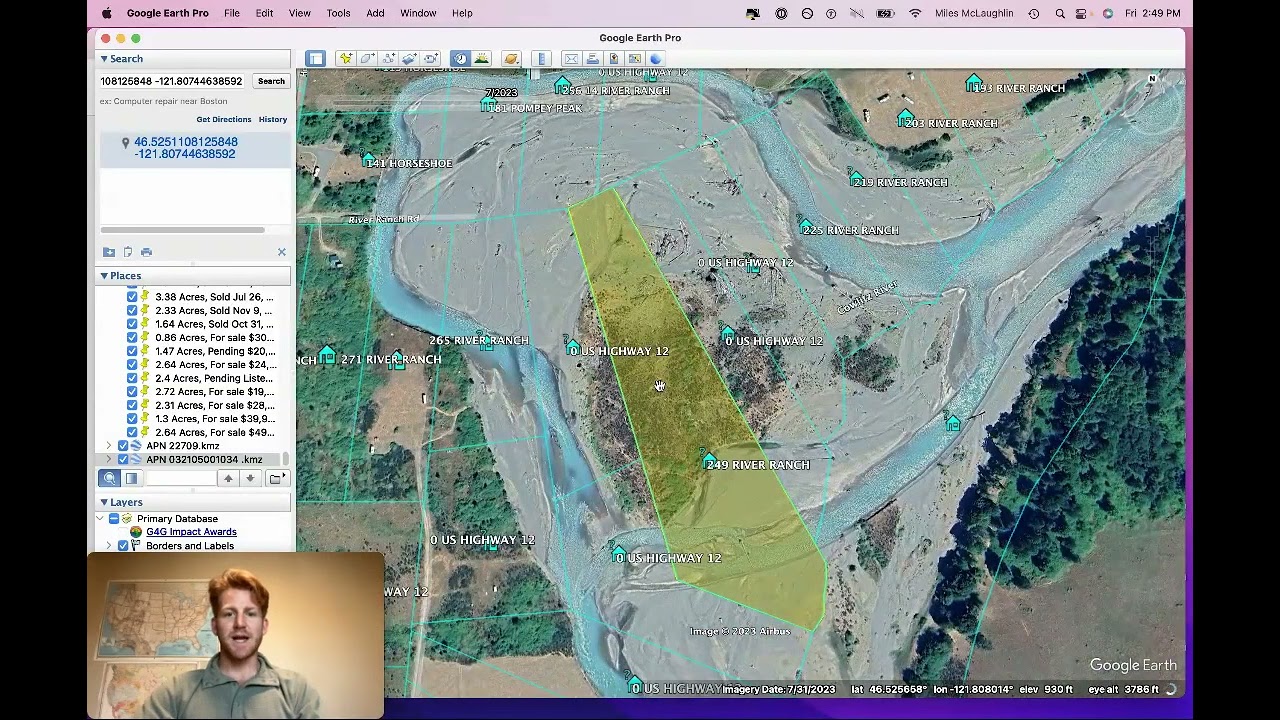The image size is (1280, 720).
Task: Click the Print toolbar icon
Action: (592, 59)
